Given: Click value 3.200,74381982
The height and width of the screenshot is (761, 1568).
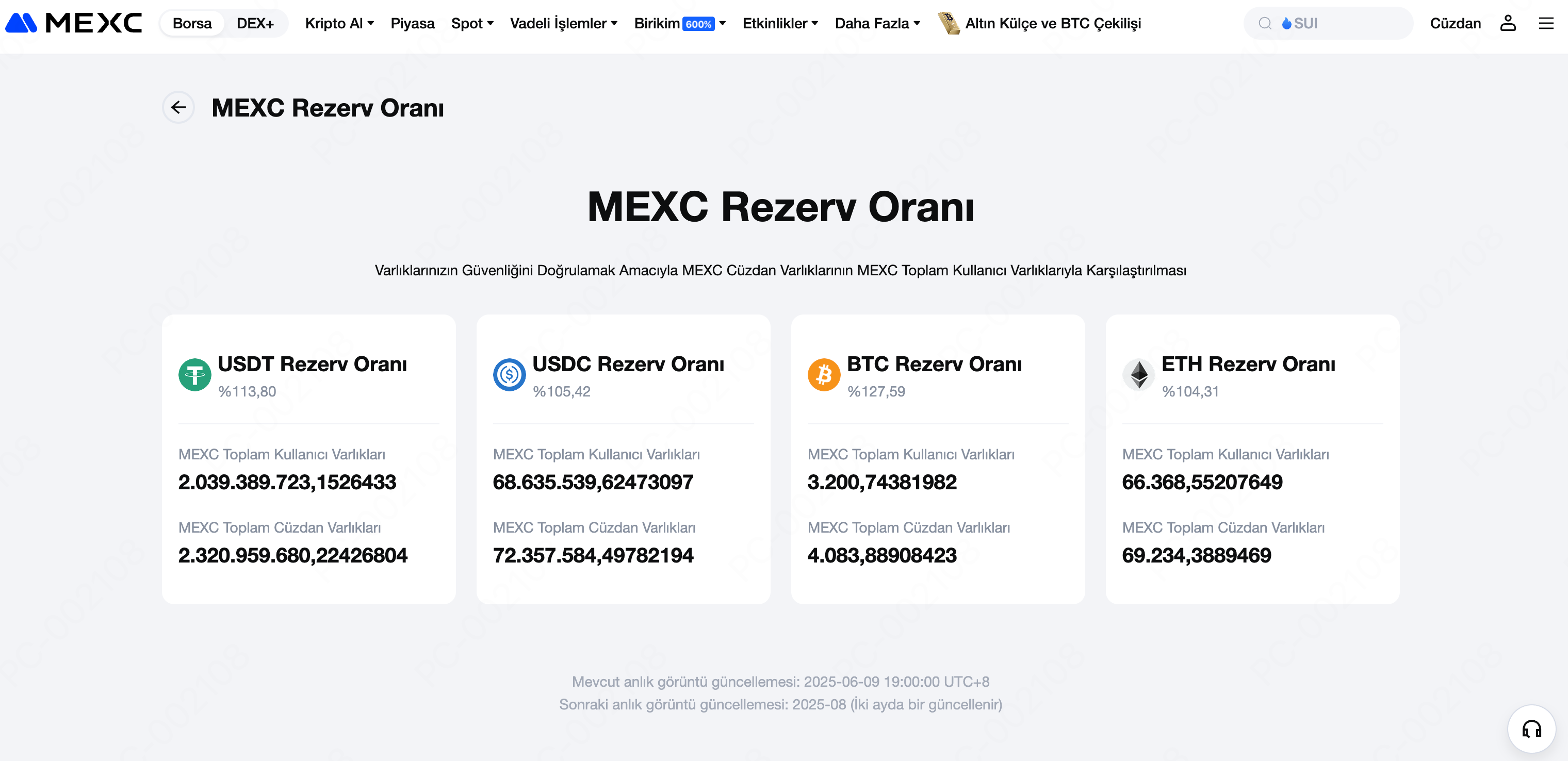Looking at the screenshot, I should point(882,482).
